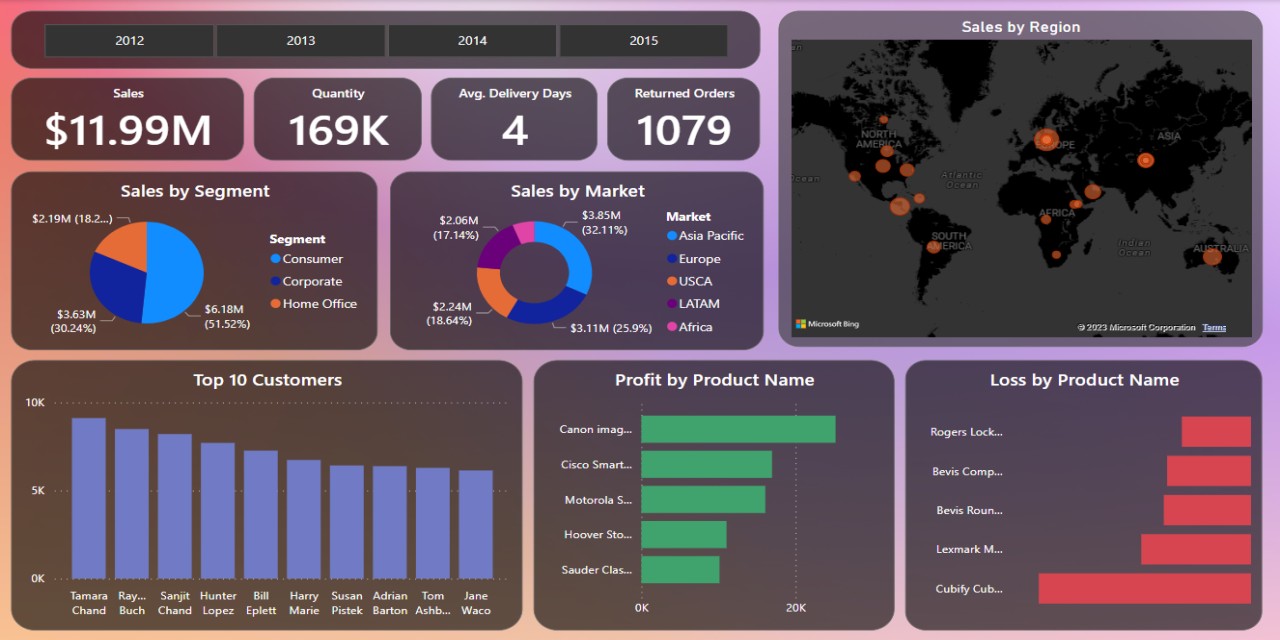The width and height of the screenshot is (1280, 640).
Task: Open the Terms link on the Bing map
Action: pyautogui.click(x=1214, y=327)
